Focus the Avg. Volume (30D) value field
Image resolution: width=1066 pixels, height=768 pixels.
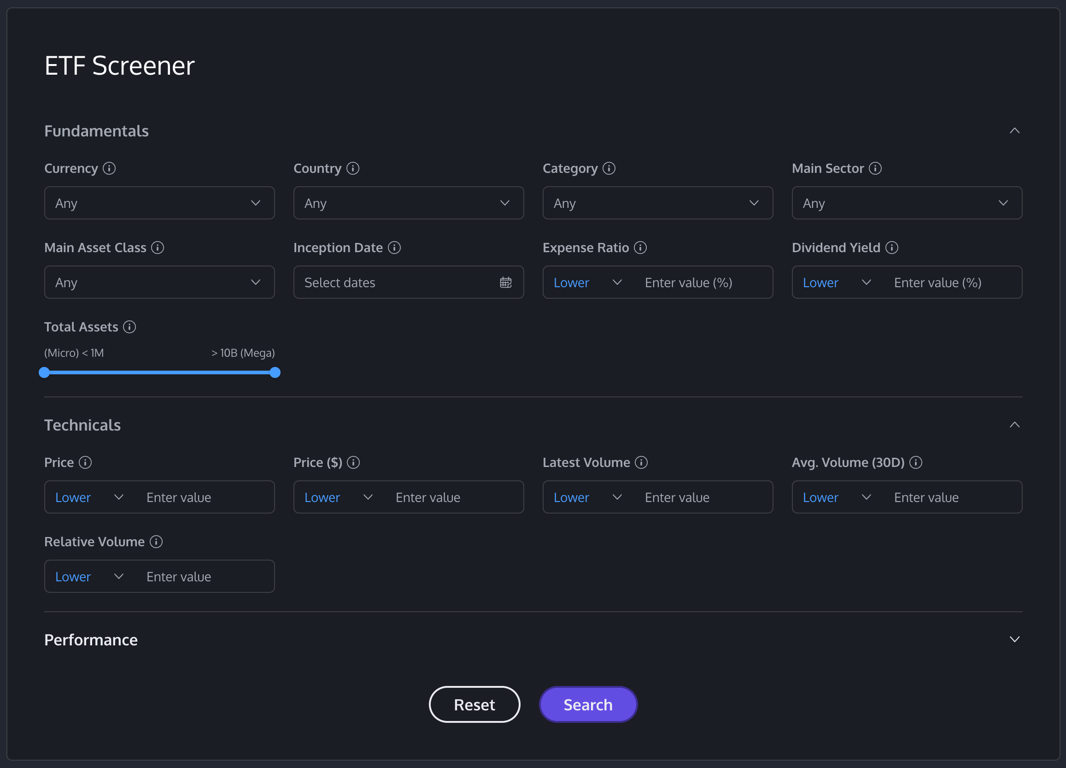[953, 498]
